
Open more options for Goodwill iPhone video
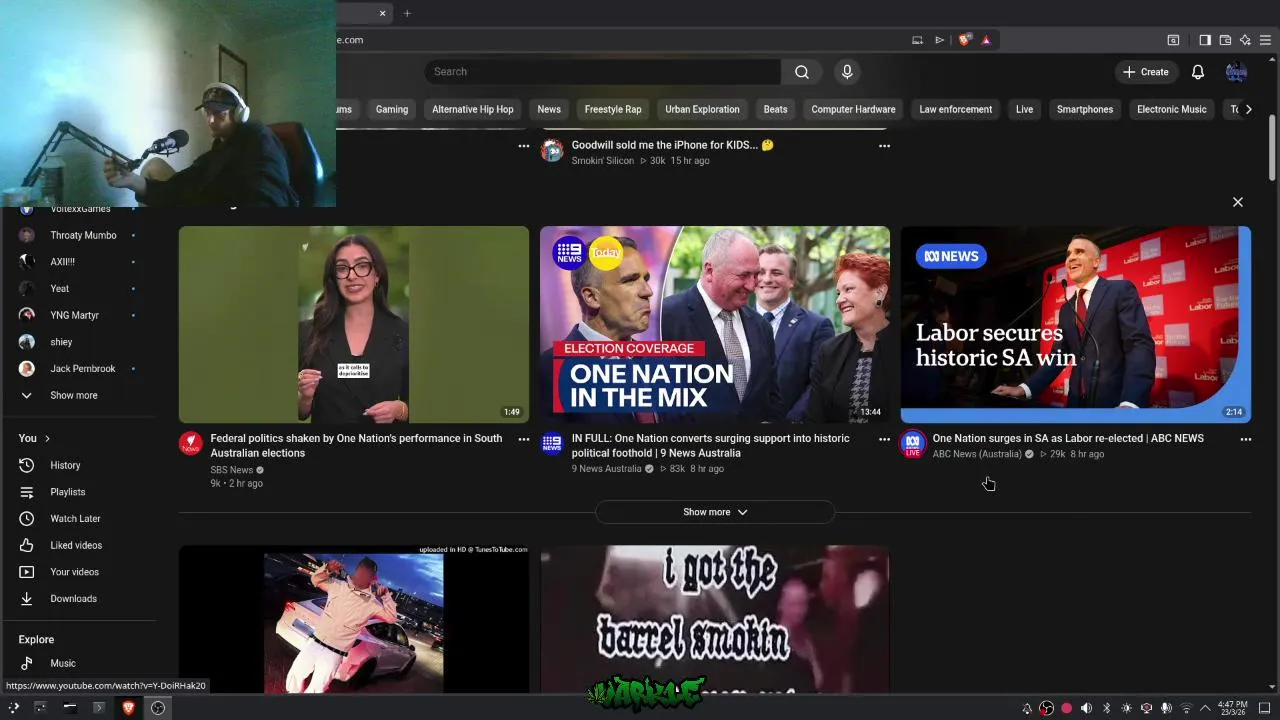pyautogui.click(x=884, y=146)
